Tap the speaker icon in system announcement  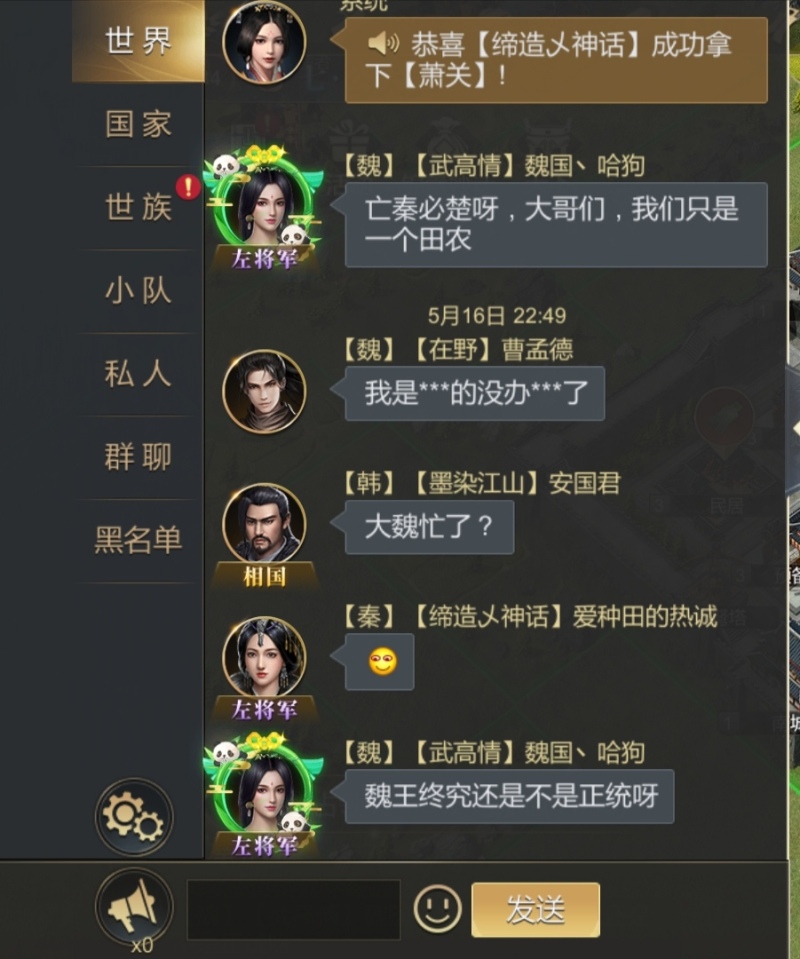click(383, 44)
